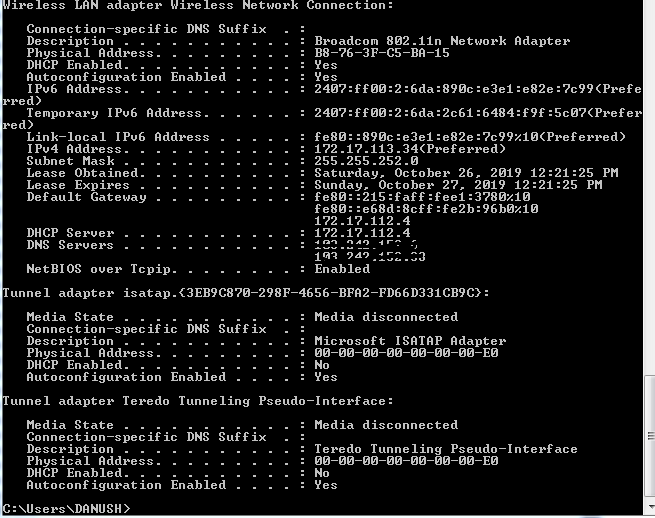Image resolution: width=655 pixels, height=518 pixels.
Task: Click the default gateway fe80::215:faff:fee1:3780%10 entry
Action: [x=426, y=197]
